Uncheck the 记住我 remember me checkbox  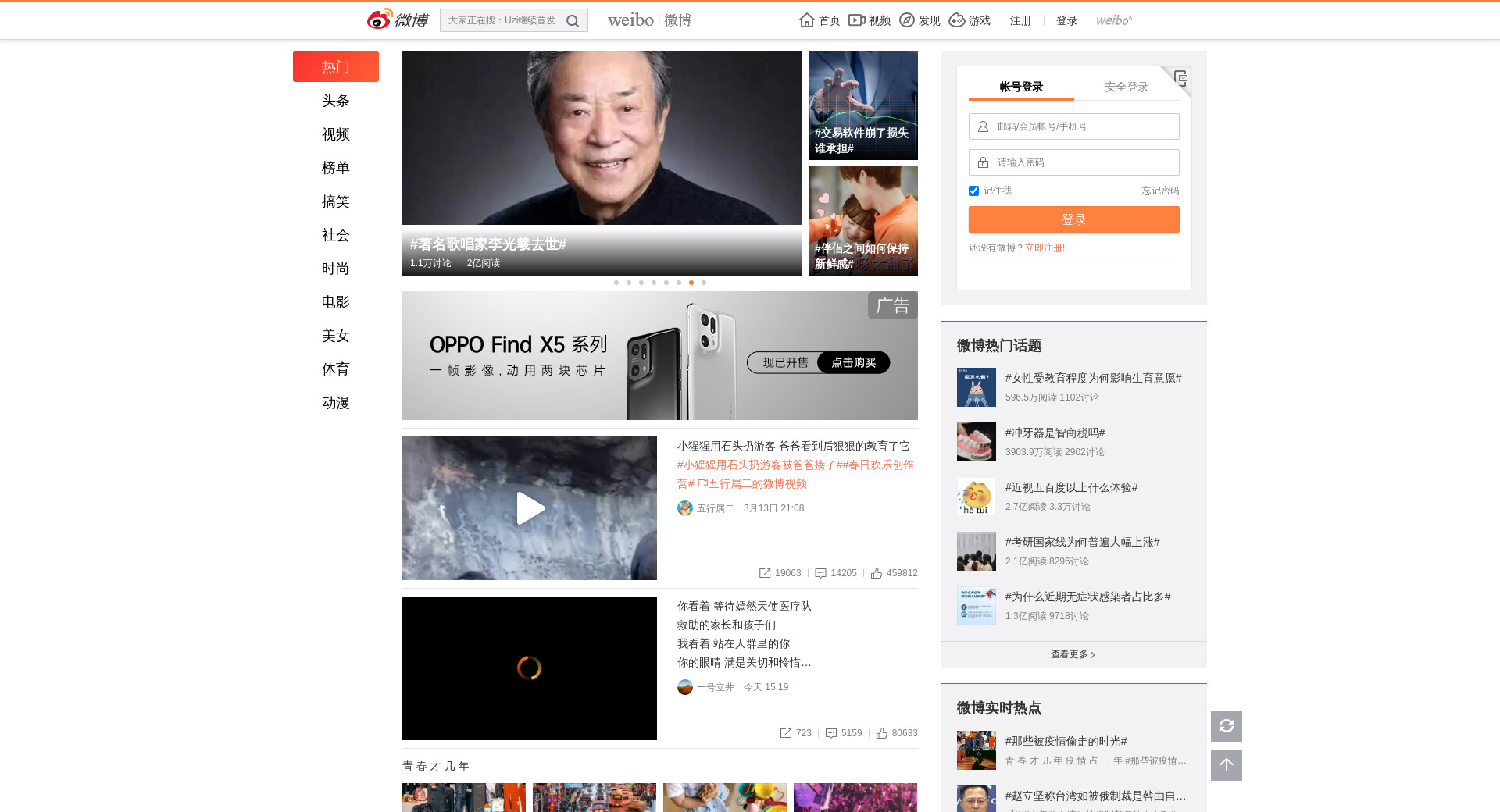click(x=973, y=191)
